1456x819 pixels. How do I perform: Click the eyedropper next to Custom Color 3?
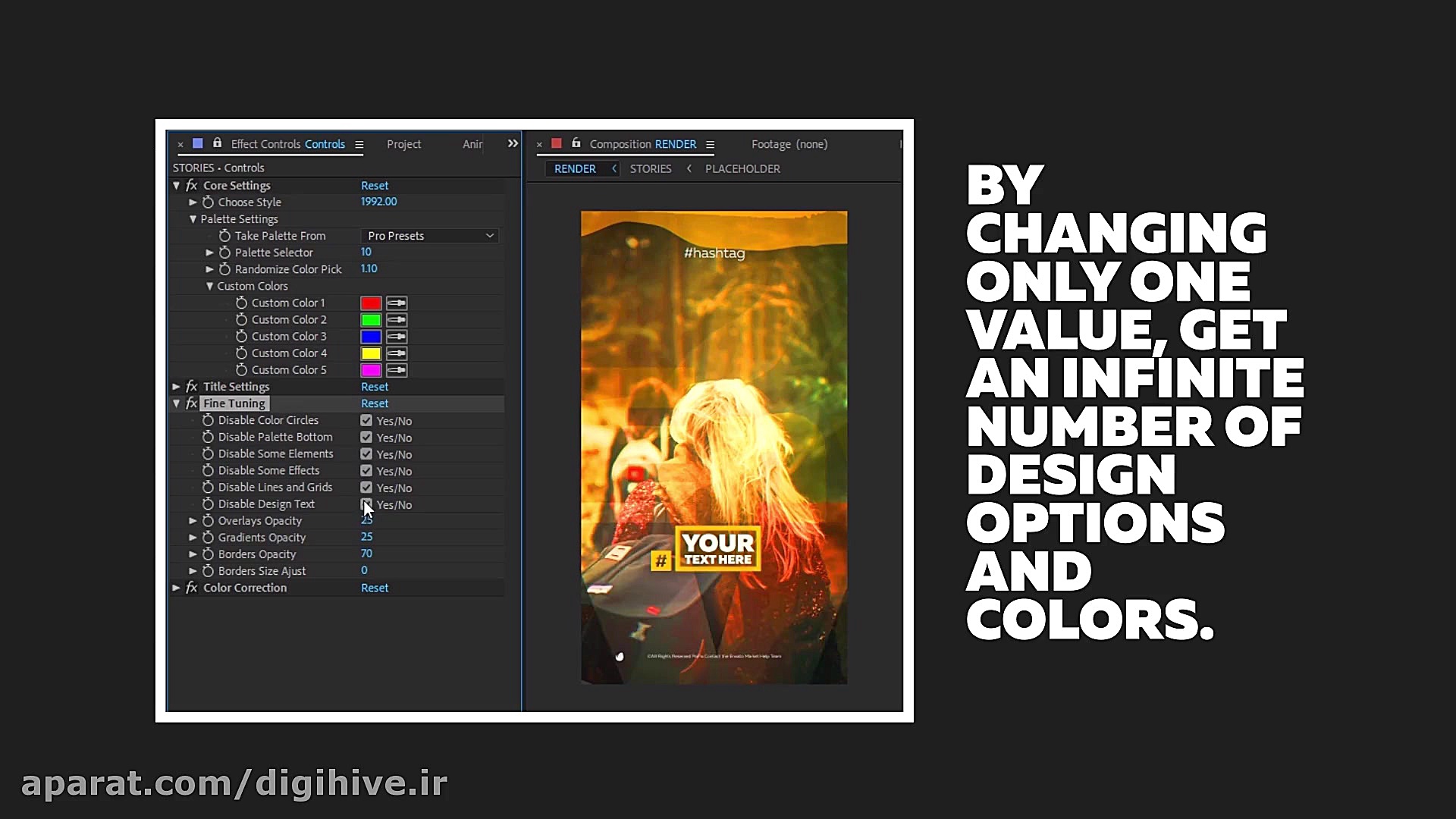(397, 337)
